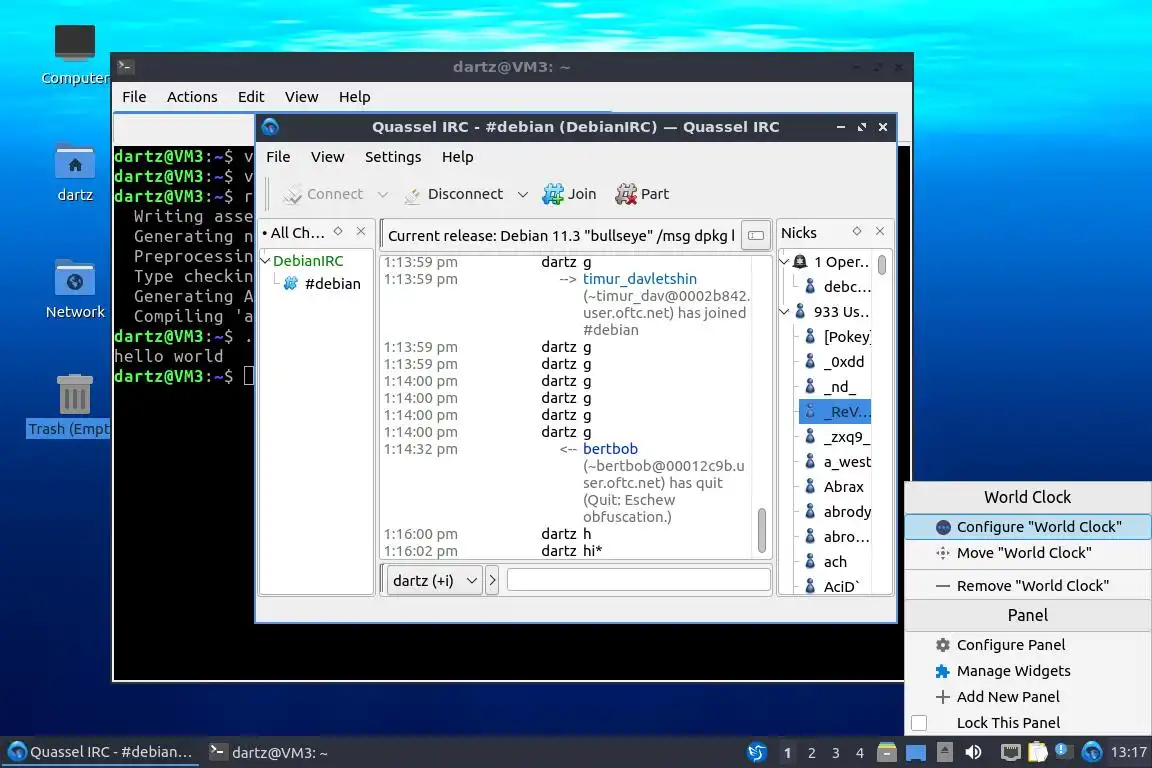Click the bertbob nick link in chat
This screenshot has width=1152, height=768.
pos(611,448)
